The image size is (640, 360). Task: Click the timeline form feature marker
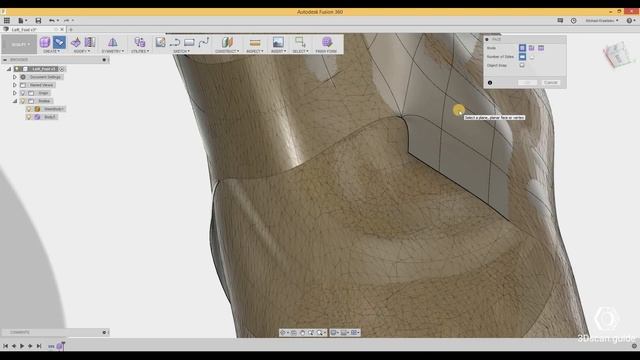pos(60,346)
